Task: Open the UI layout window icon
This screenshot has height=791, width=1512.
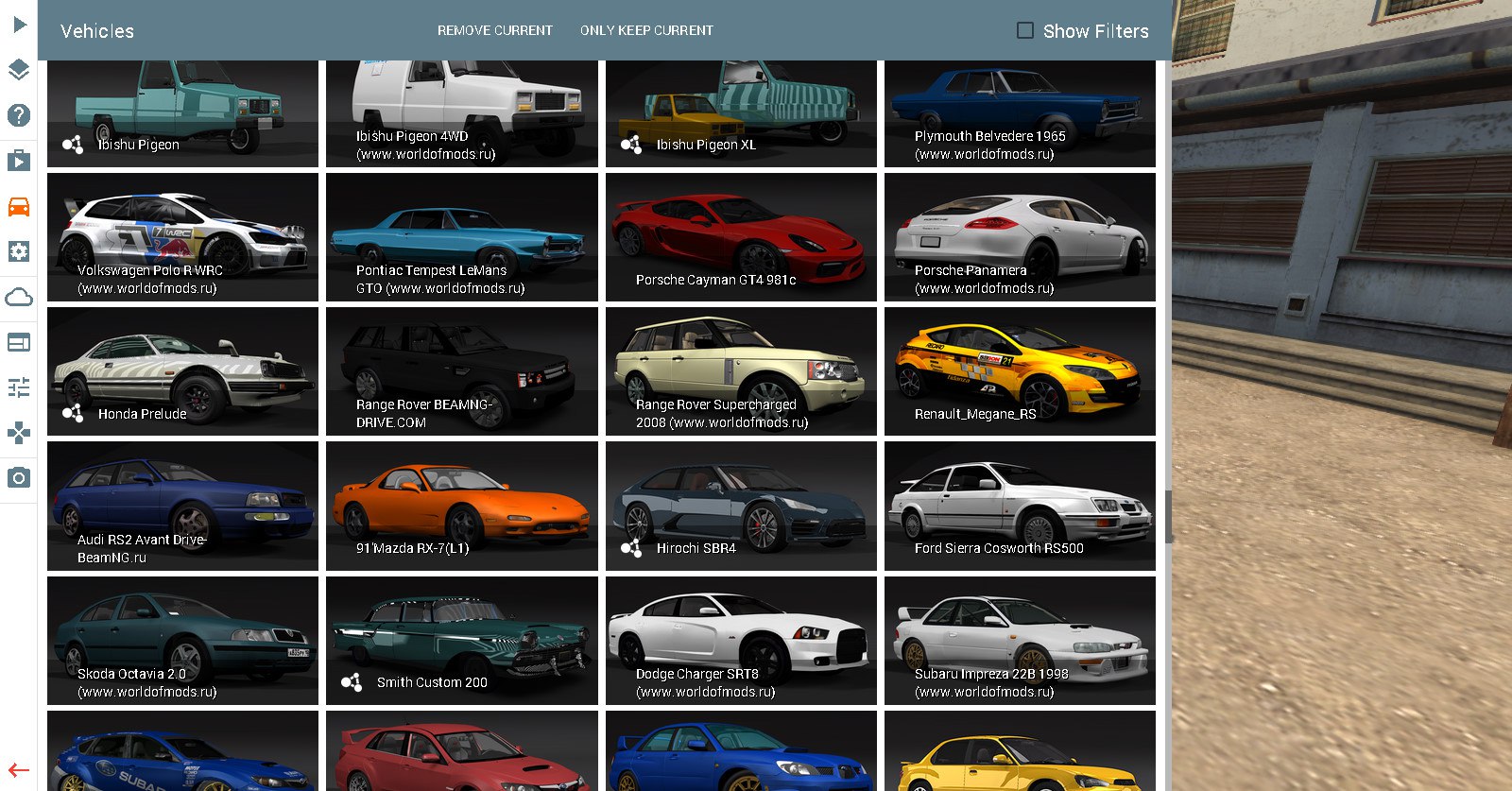Action: (x=19, y=342)
